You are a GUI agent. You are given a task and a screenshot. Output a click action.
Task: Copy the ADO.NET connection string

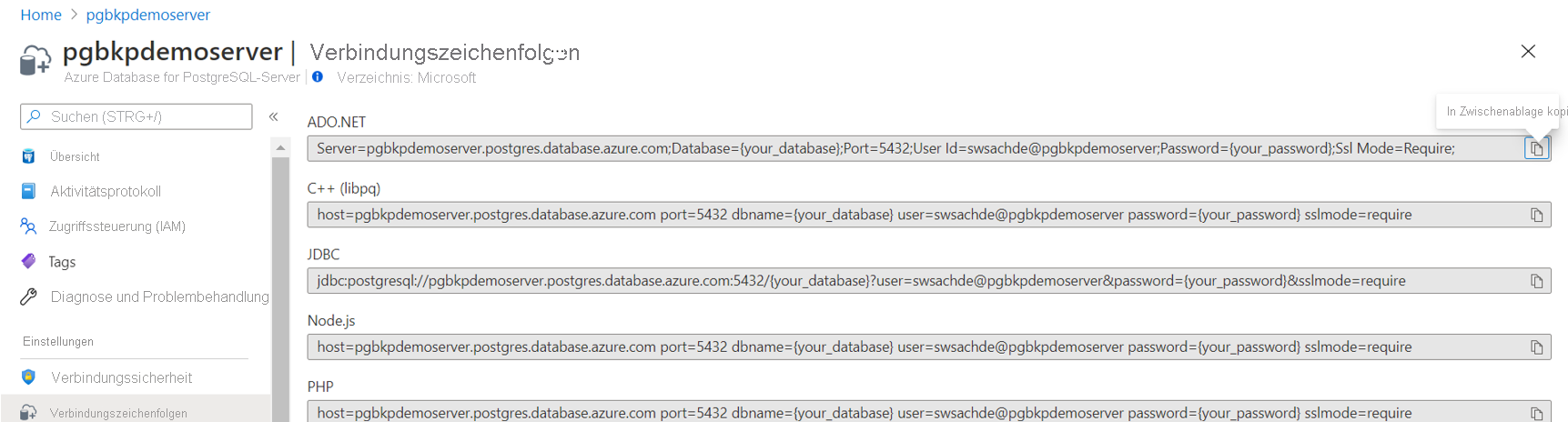(1537, 148)
